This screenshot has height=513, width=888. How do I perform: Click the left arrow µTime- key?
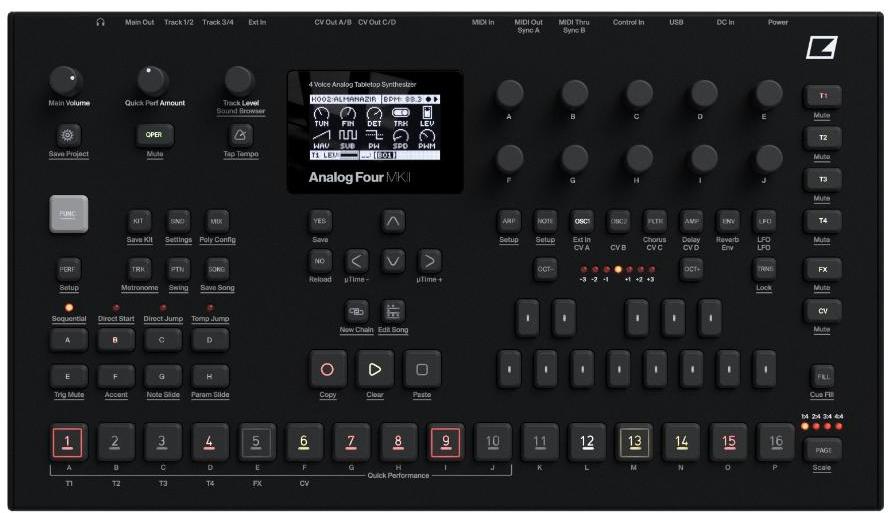coord(356,261)
